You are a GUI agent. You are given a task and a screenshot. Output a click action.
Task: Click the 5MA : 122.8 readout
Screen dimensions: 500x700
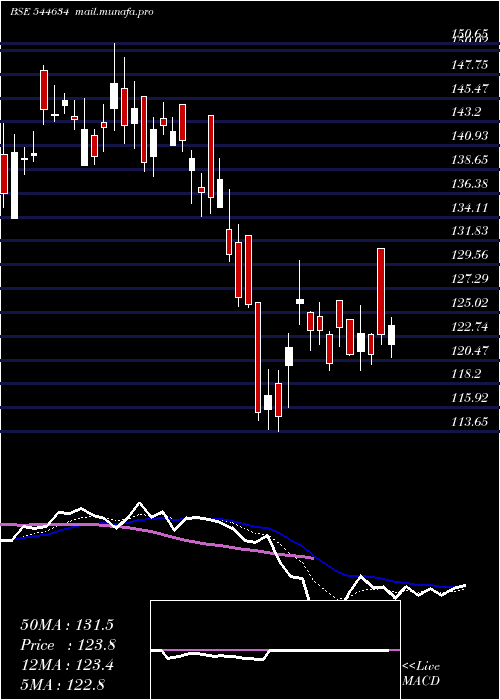pyautogui.click(x=63, y=685)
